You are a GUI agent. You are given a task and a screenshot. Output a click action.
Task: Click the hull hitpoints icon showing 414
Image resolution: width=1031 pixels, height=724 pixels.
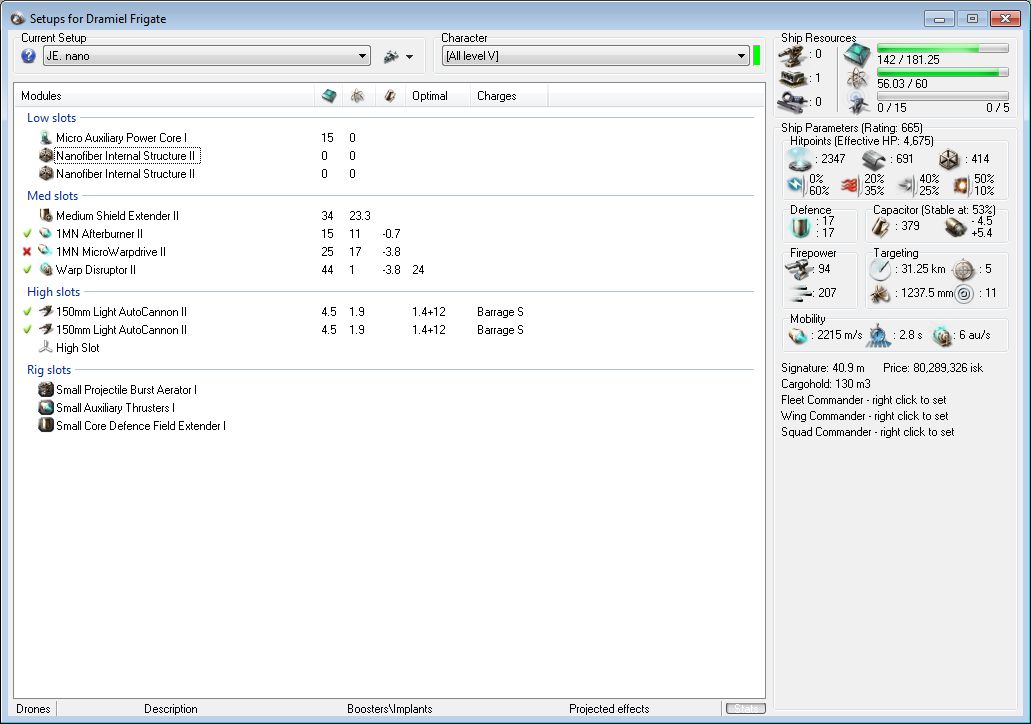[949, 159]
